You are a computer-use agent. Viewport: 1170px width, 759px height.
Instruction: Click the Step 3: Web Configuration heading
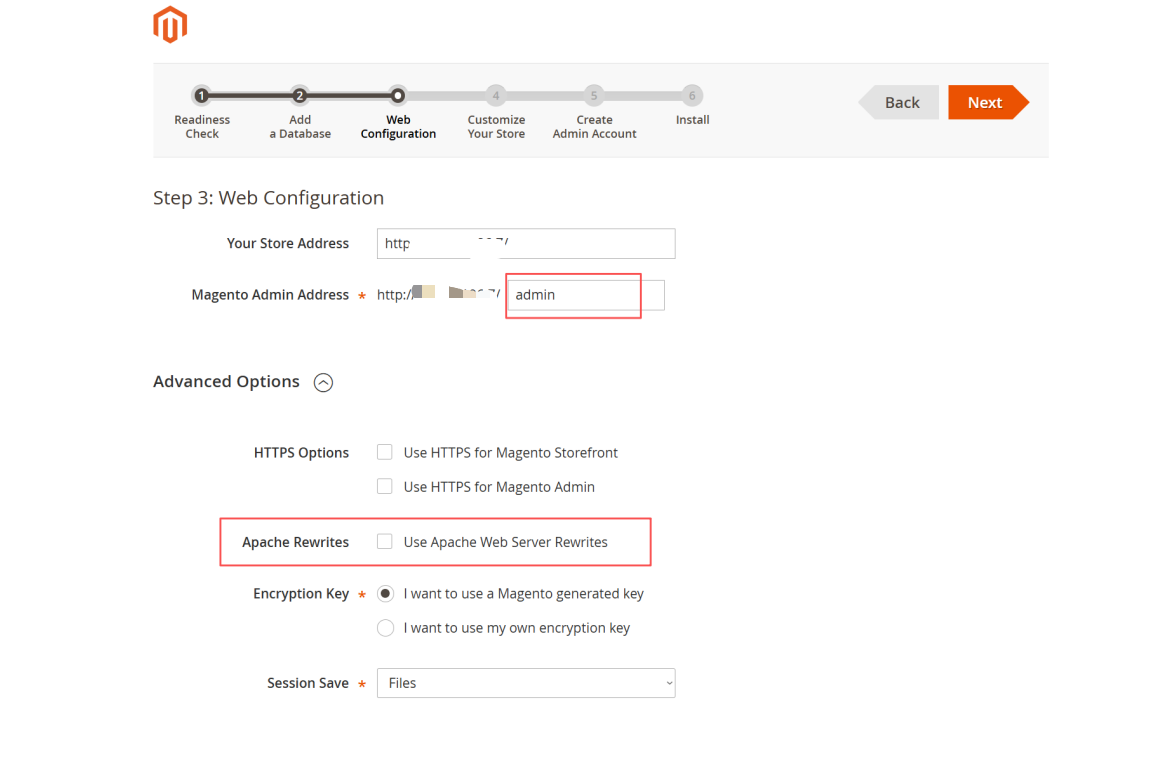coord(269,198)
